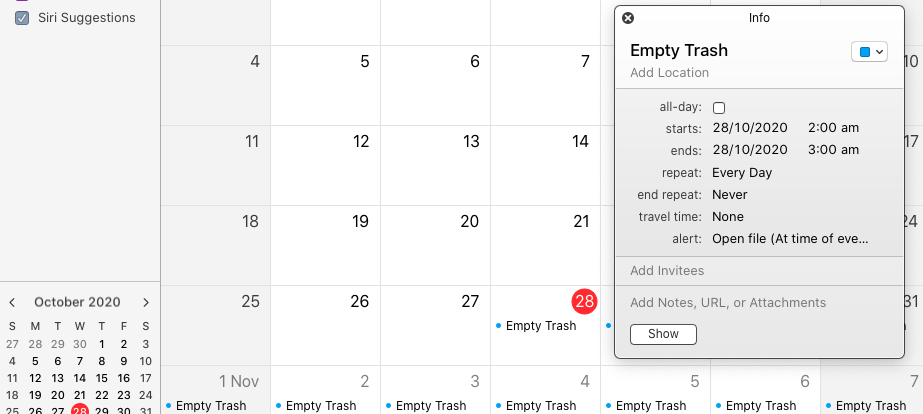The image size is (923, 414).
Task: Go to previous month in mini calendar
Action: [12, 303]
